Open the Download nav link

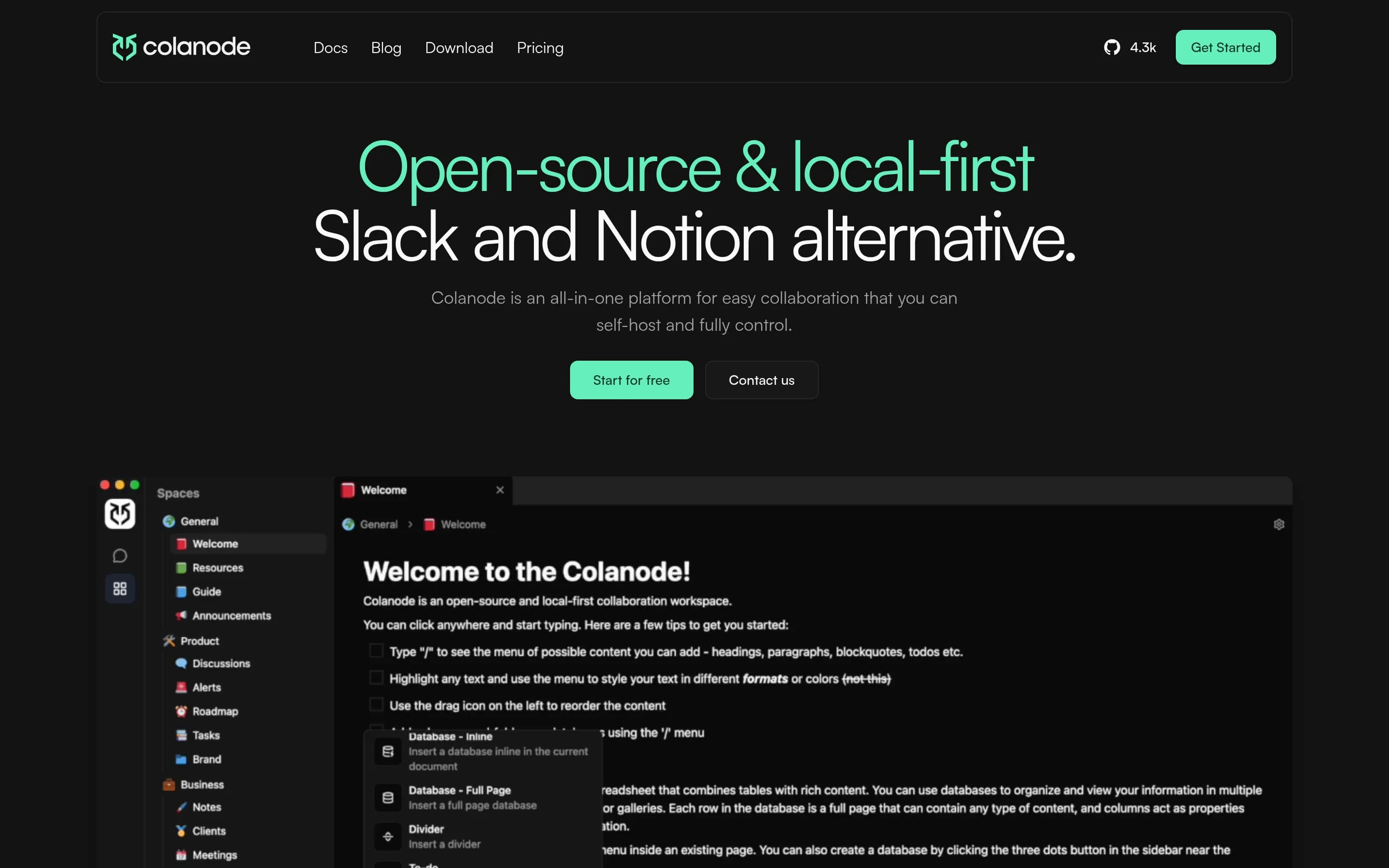click(x=459, y=48)
